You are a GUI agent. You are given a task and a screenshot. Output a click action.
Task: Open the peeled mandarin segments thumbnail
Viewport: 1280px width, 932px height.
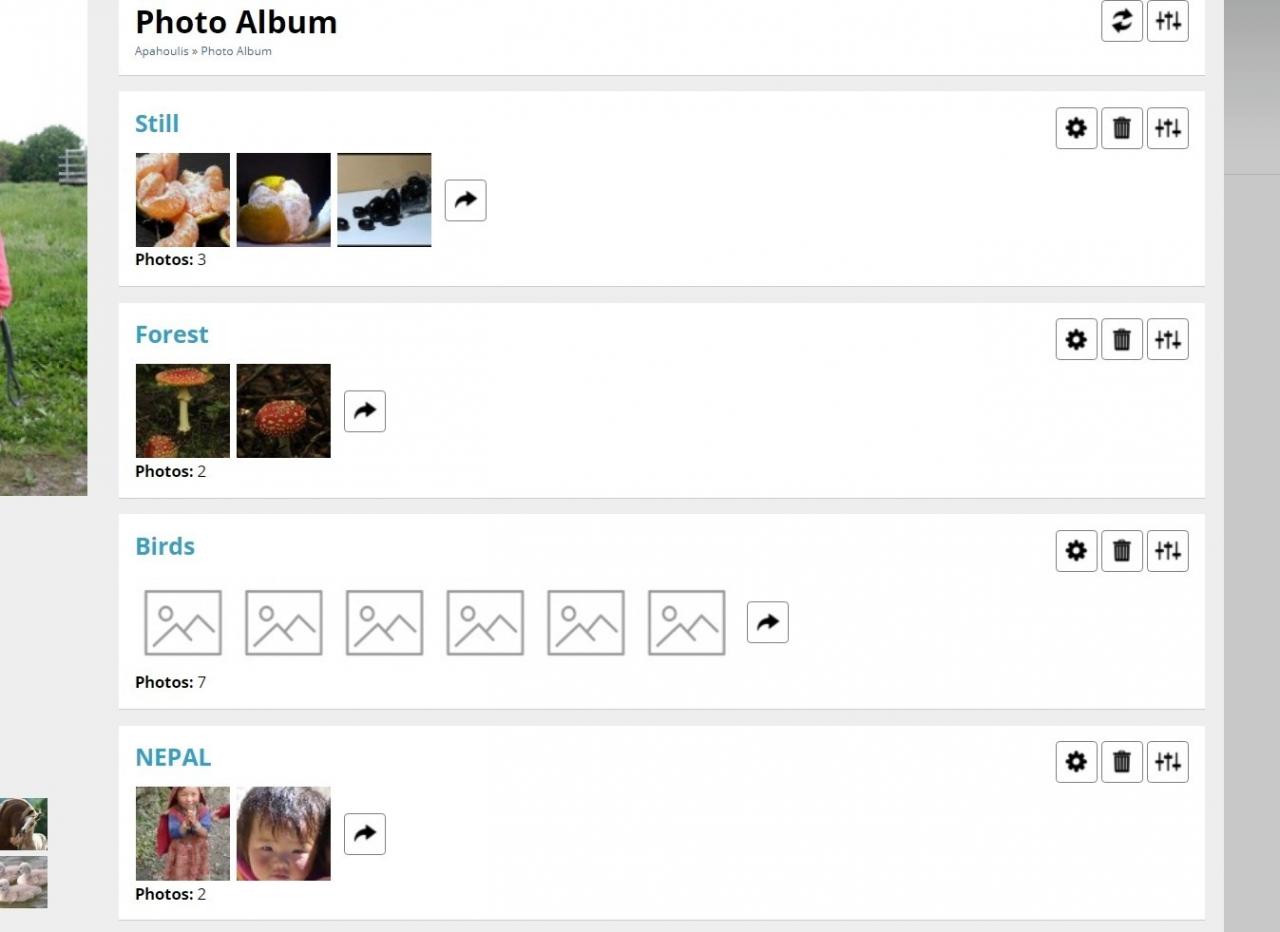183,199
